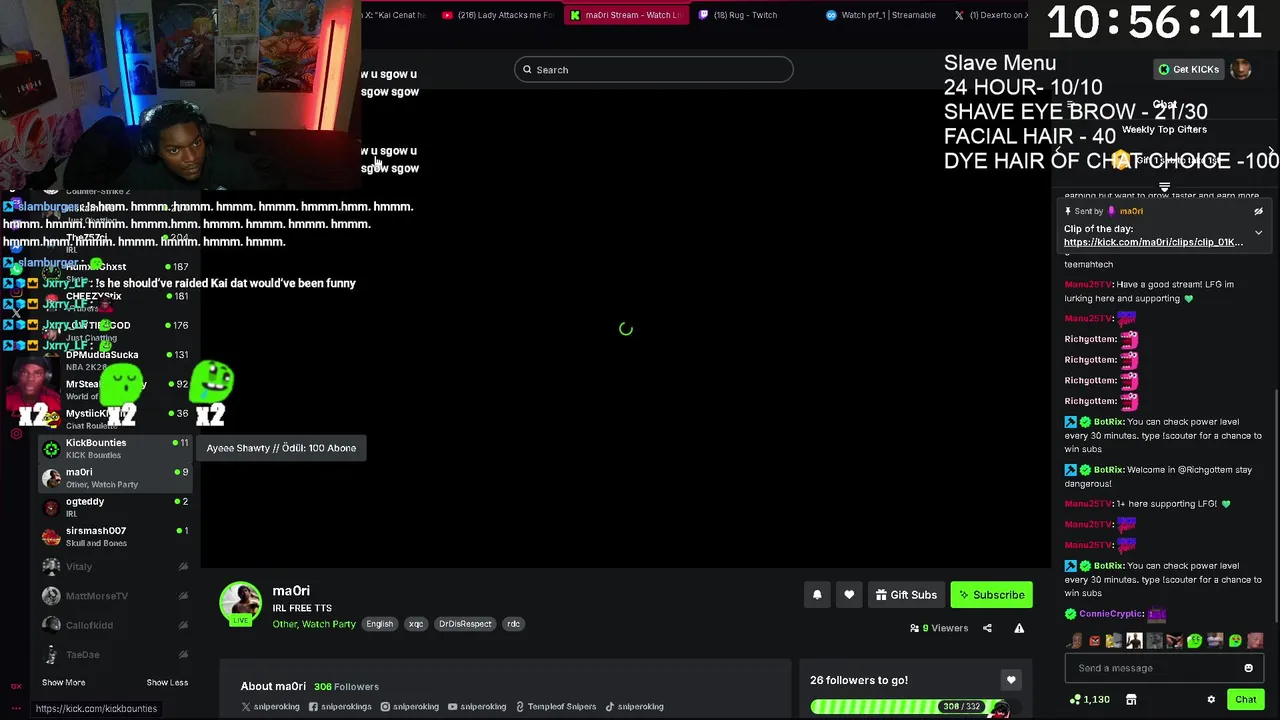
Task: Click the DrDisRespect stream tag
Action: 465,624
